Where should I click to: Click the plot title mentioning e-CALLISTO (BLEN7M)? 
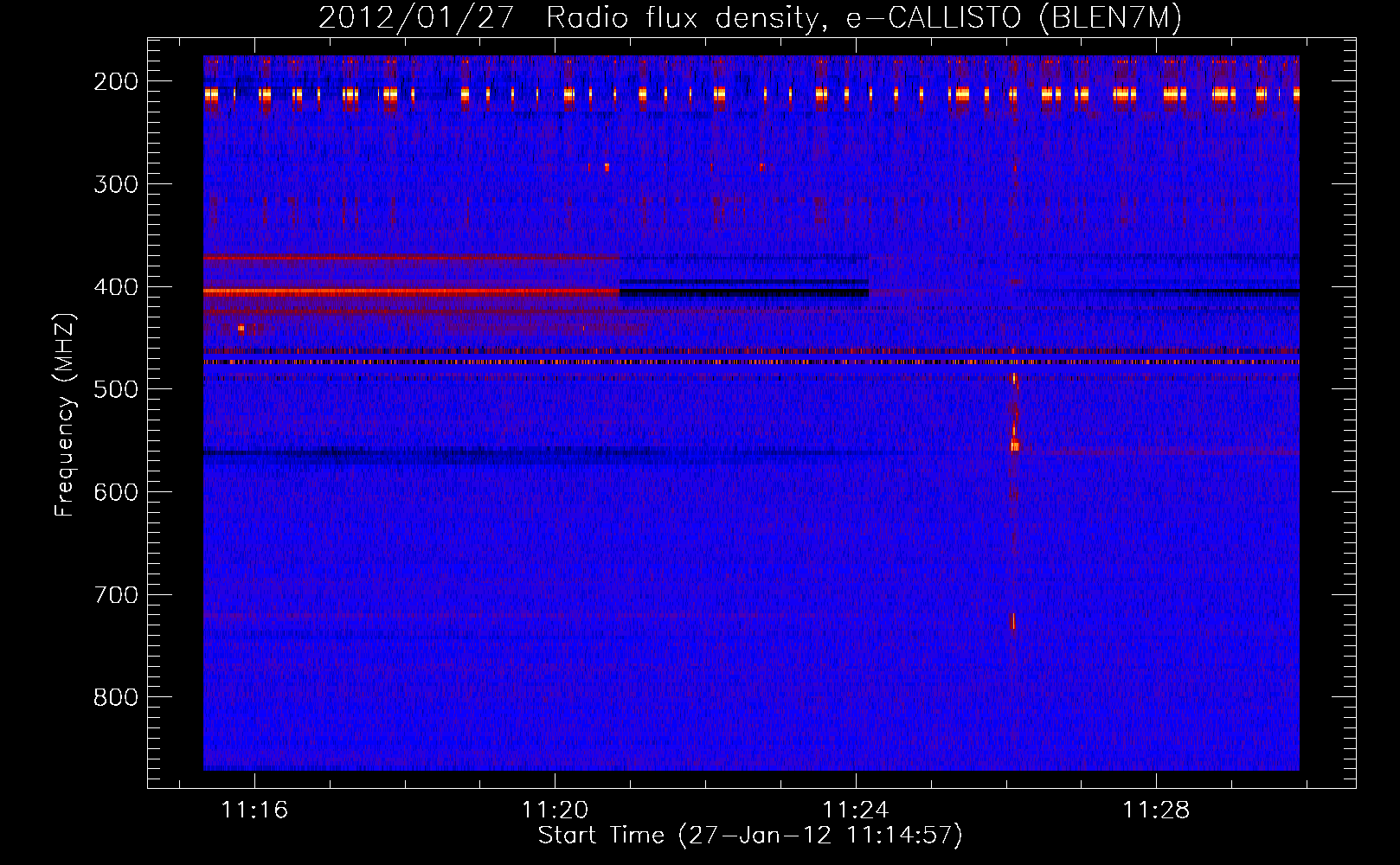749,17
